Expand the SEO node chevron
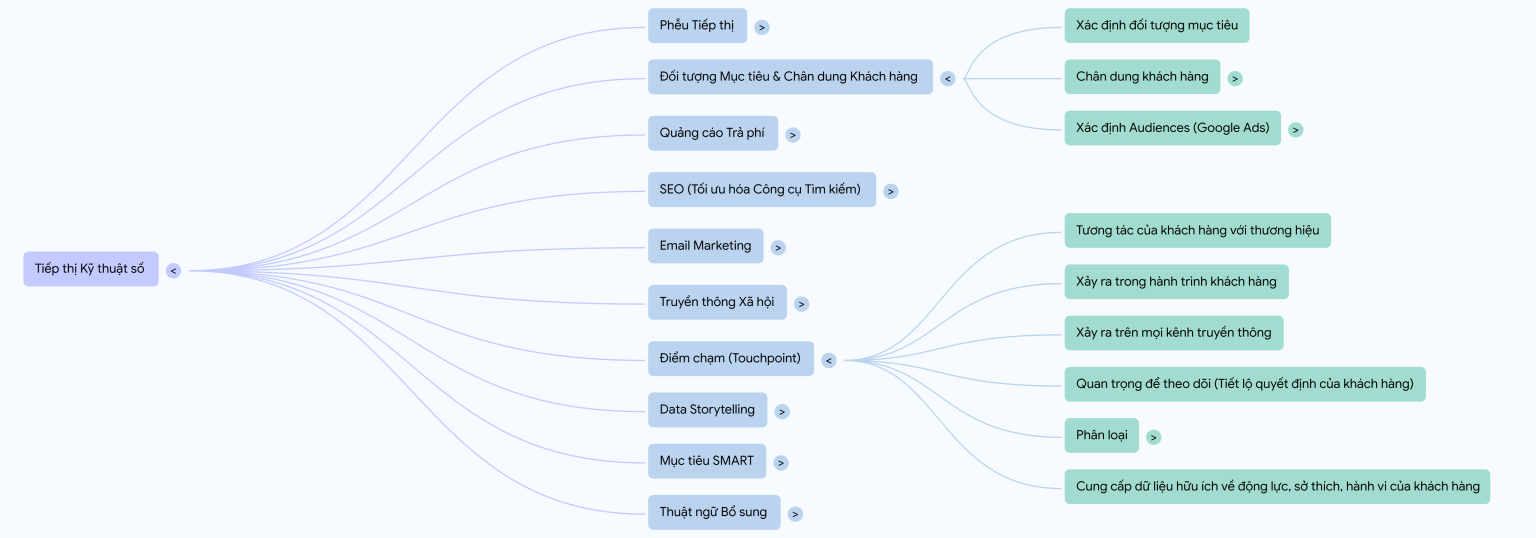1536x538 pixels. click(x=891, y=191)
